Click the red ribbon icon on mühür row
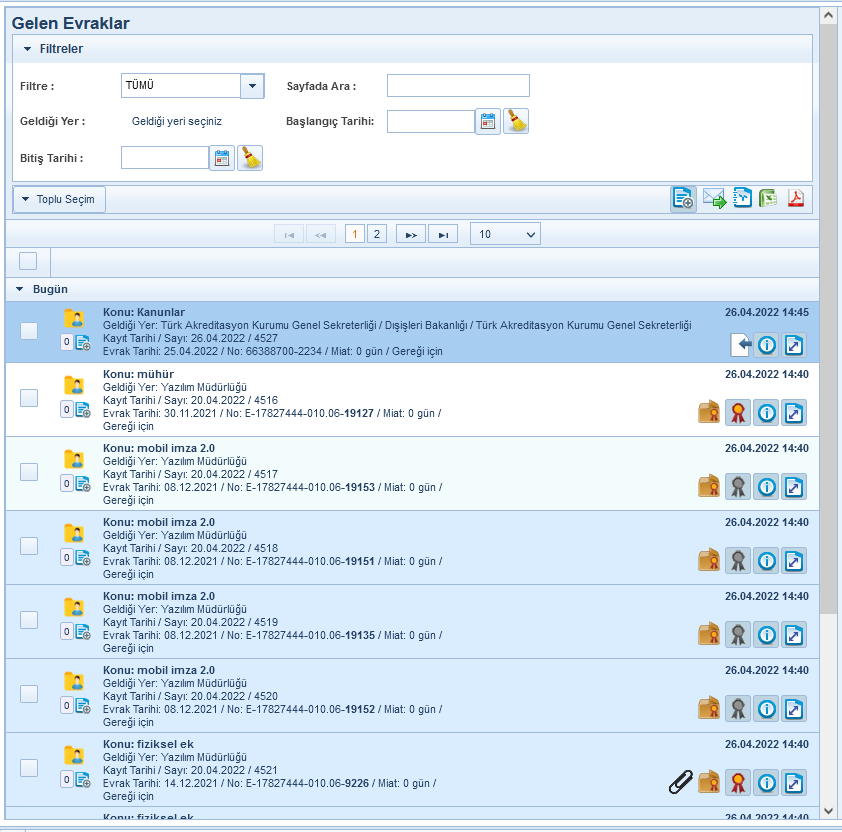 pyautogui.click(x=738, y=412)
